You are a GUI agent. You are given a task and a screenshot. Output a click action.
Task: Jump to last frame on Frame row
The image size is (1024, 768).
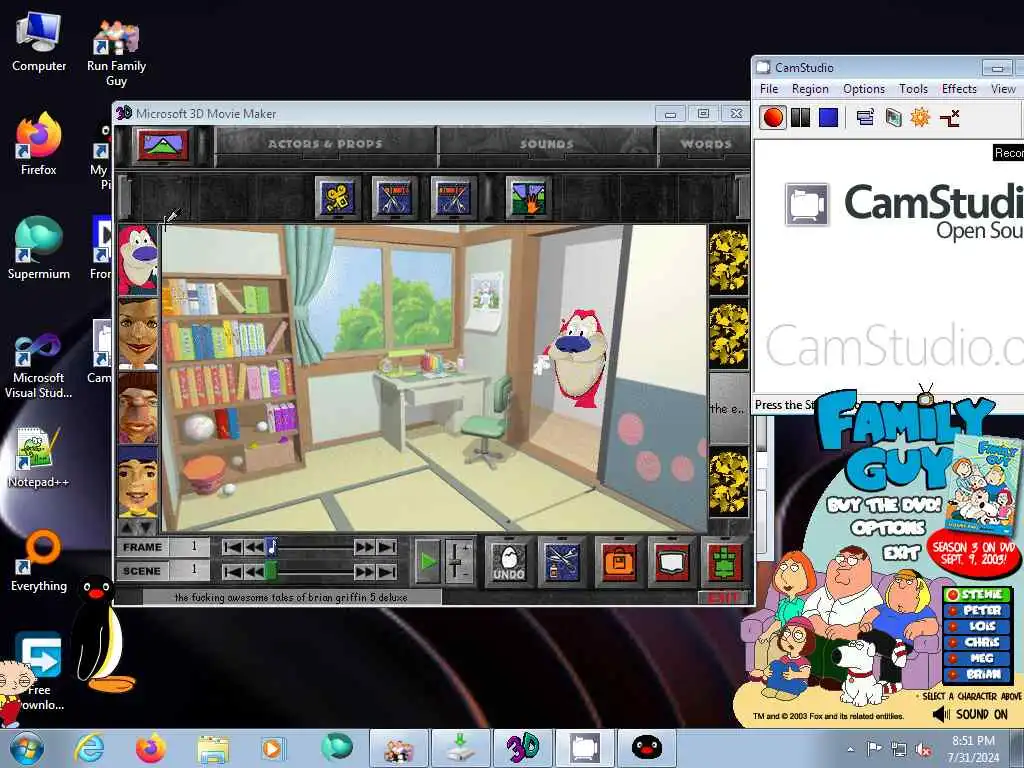[386, 547]
